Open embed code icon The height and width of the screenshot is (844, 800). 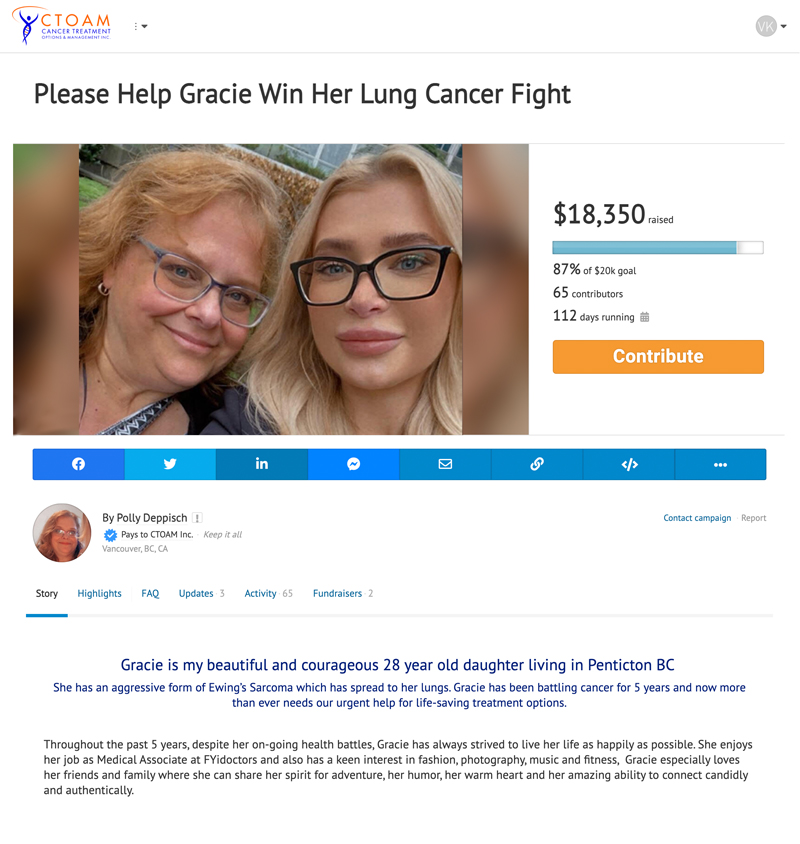(x=629, y=464)
